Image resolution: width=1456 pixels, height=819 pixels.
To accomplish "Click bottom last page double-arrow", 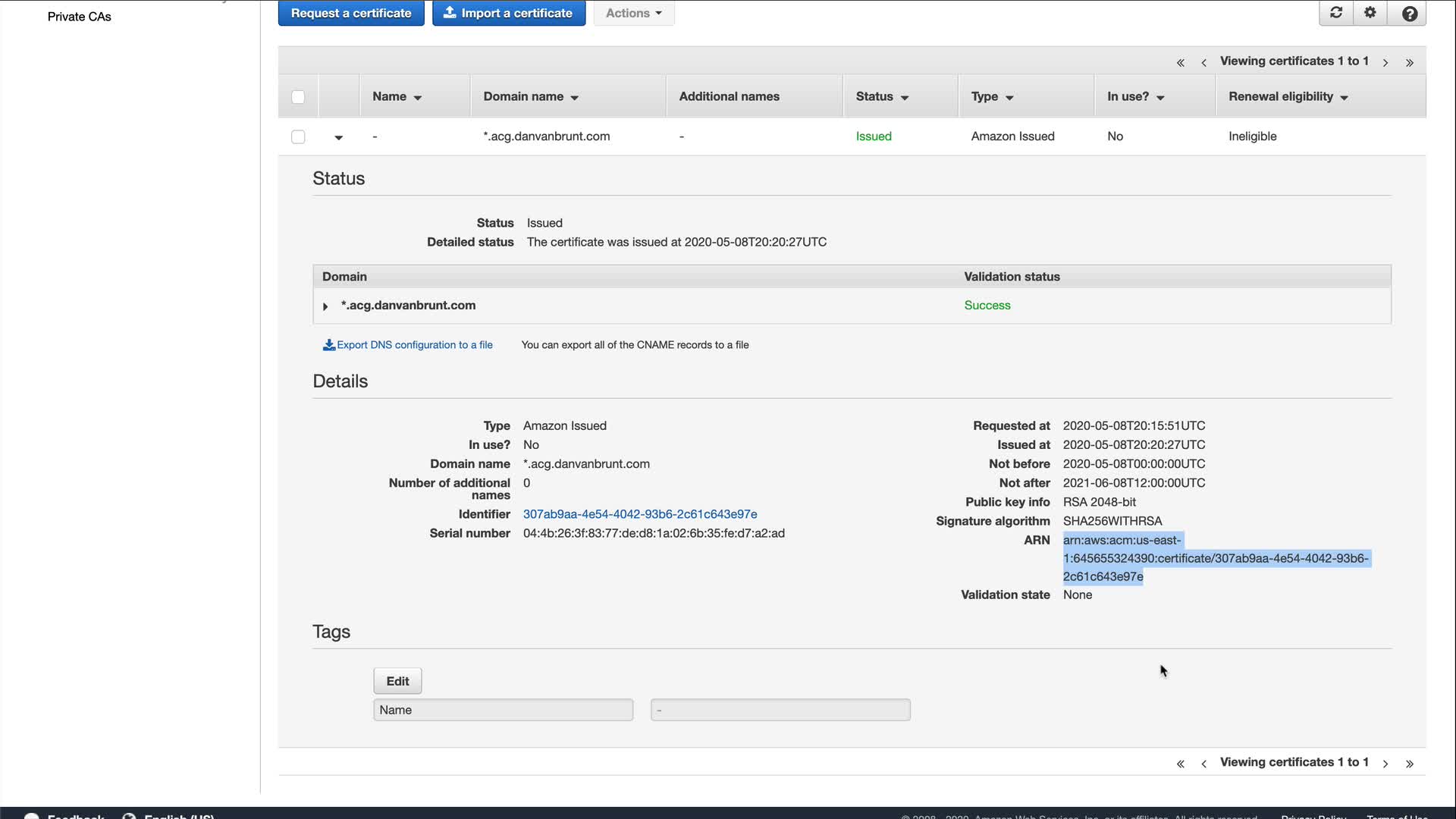I will (1409, 763).
